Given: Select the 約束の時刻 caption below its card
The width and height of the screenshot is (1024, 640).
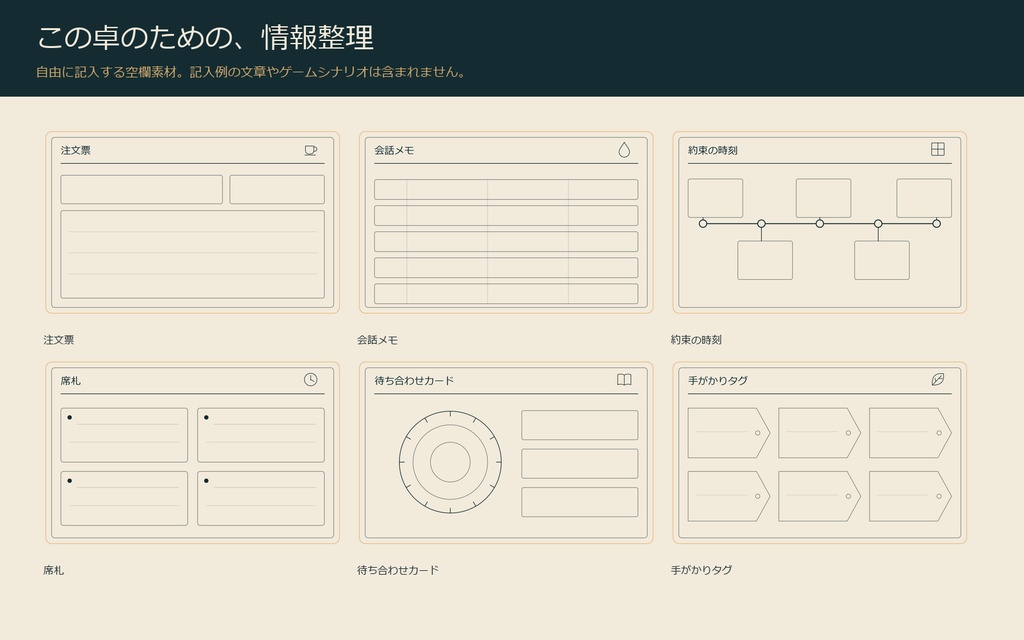Looking at the screenshot, I should [x=696, y=340].
